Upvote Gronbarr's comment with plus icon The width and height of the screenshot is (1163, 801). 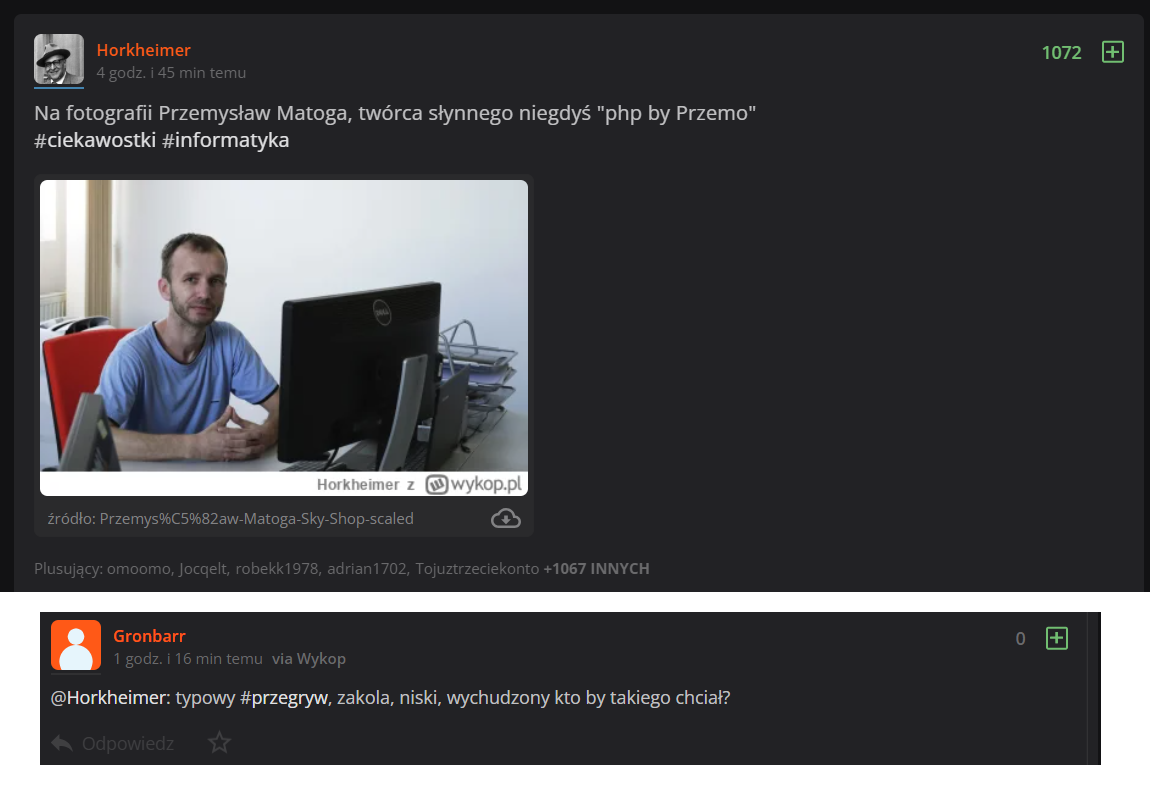(x=1056, y=639)
